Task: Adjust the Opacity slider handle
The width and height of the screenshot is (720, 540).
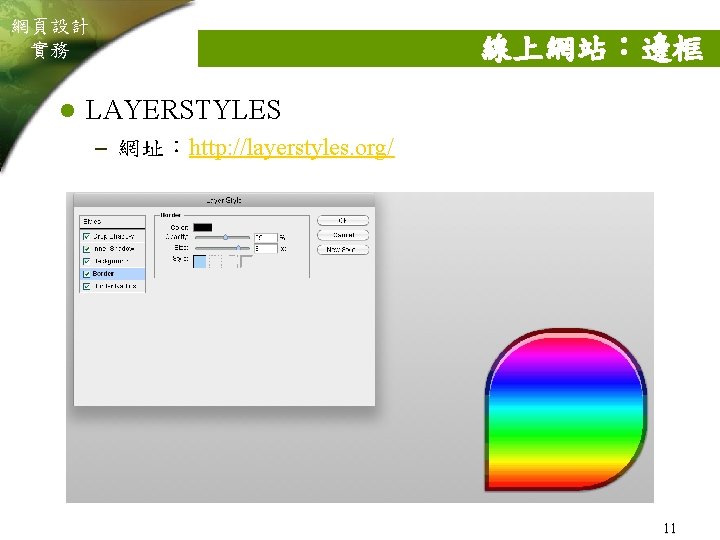Action: click(225, 237)
